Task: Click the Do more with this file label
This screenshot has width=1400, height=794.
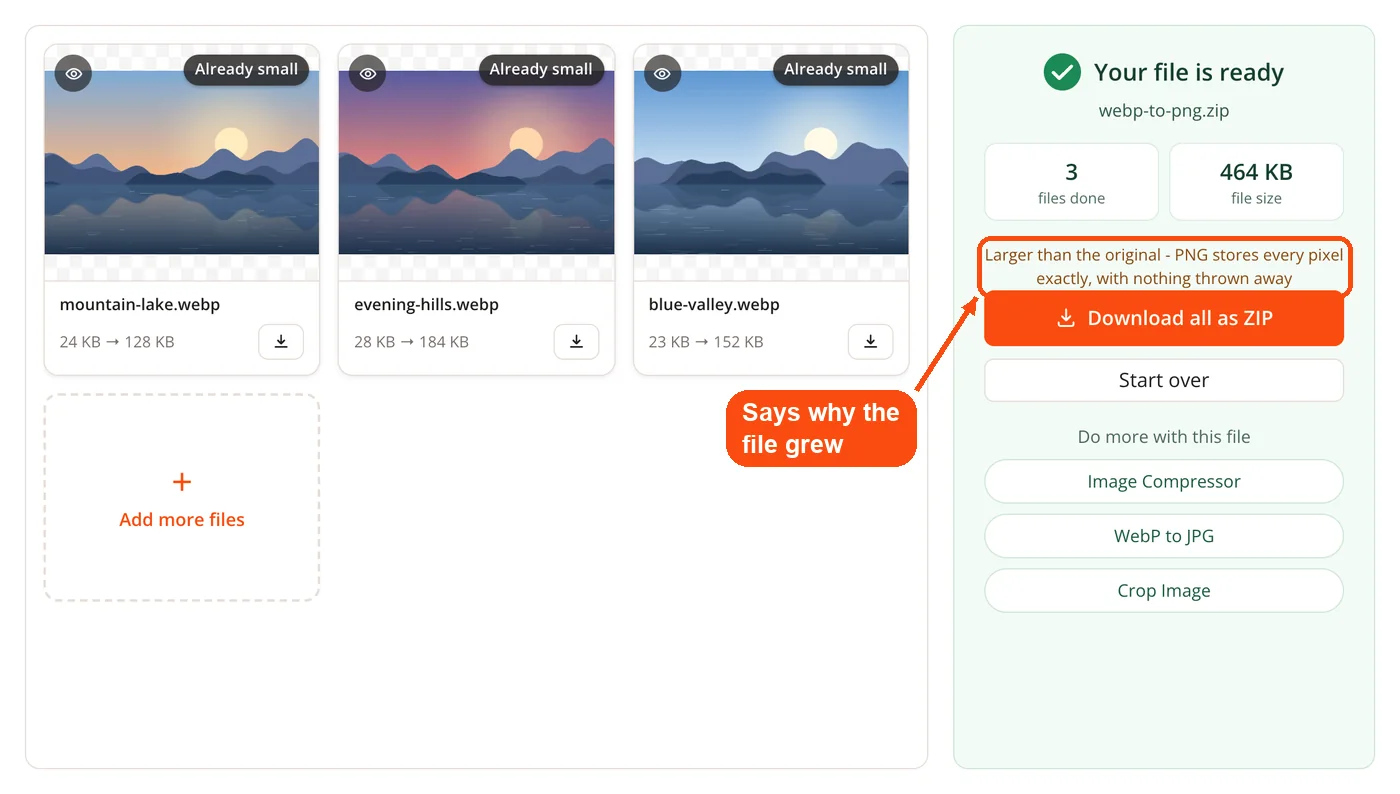Action: pyautogui.click(x=1164, y=437)
